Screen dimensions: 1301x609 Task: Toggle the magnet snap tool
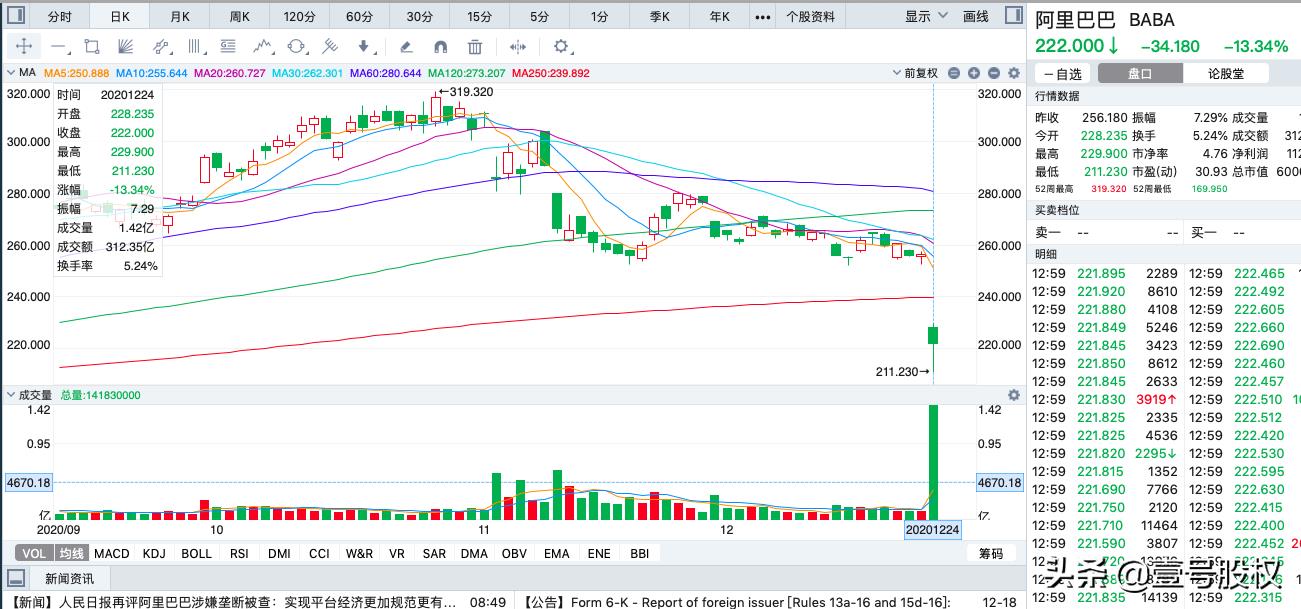pyautogui.click(x=440, y=47)
